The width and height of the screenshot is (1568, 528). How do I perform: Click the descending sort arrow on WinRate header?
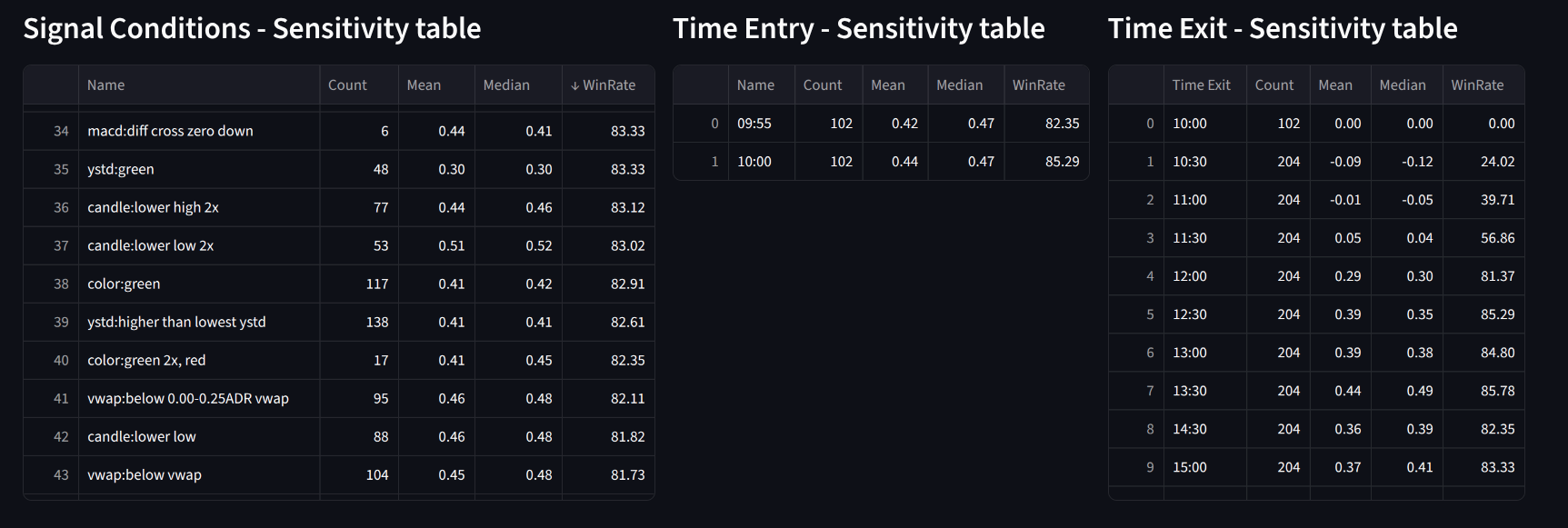[574, 85]
